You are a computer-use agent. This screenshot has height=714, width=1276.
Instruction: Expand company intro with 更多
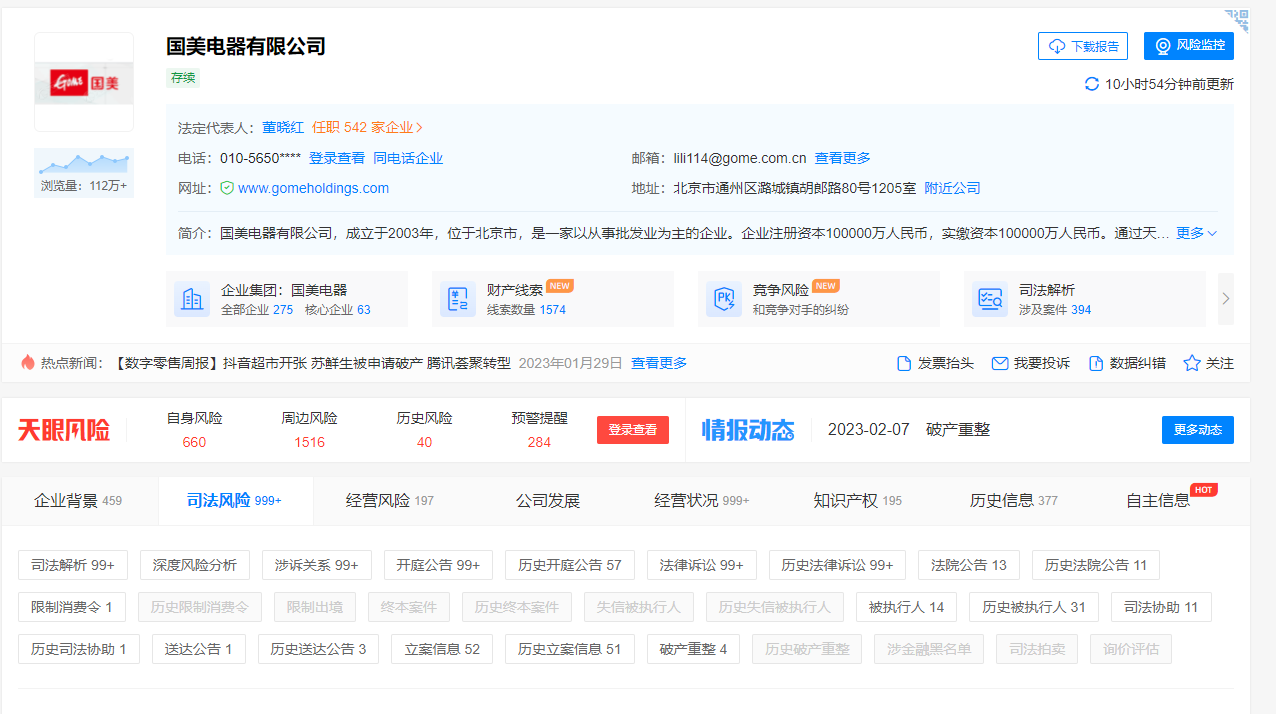1196,233
